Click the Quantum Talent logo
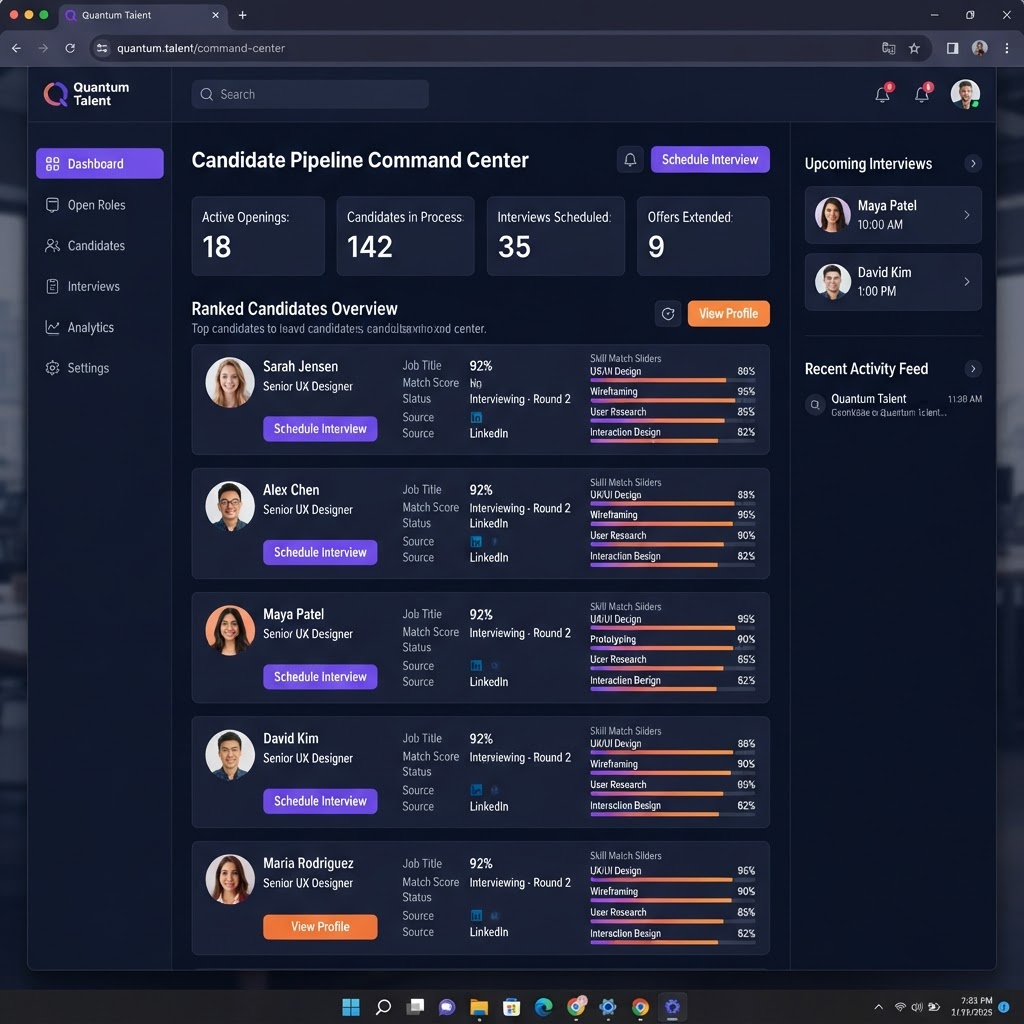This screenshot has height=1024, width=1024. [86, 94]
